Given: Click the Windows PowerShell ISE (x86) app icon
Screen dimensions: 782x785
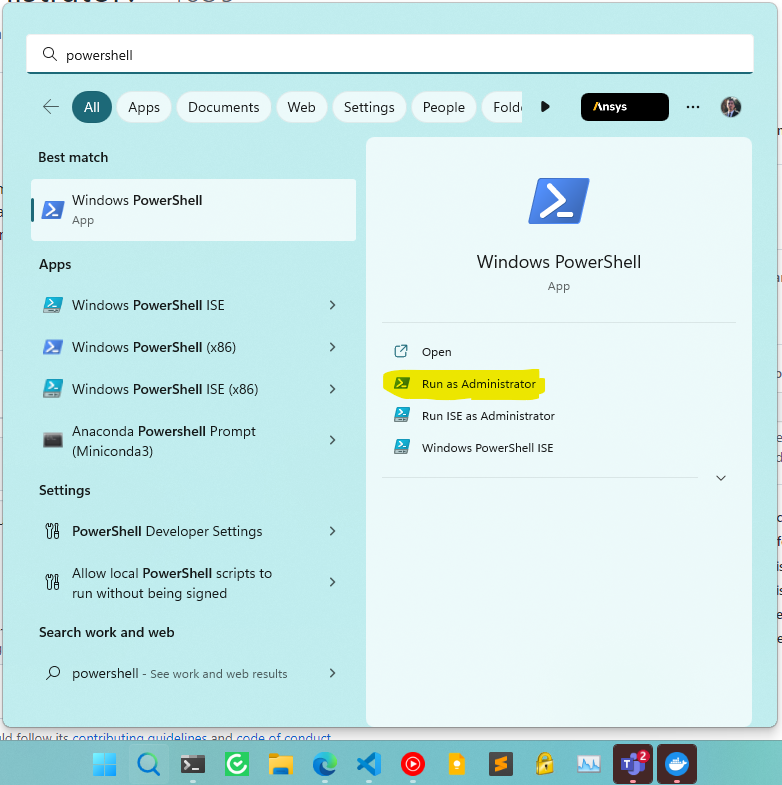Looking at the screenshot, I should (x=53, y=389).
